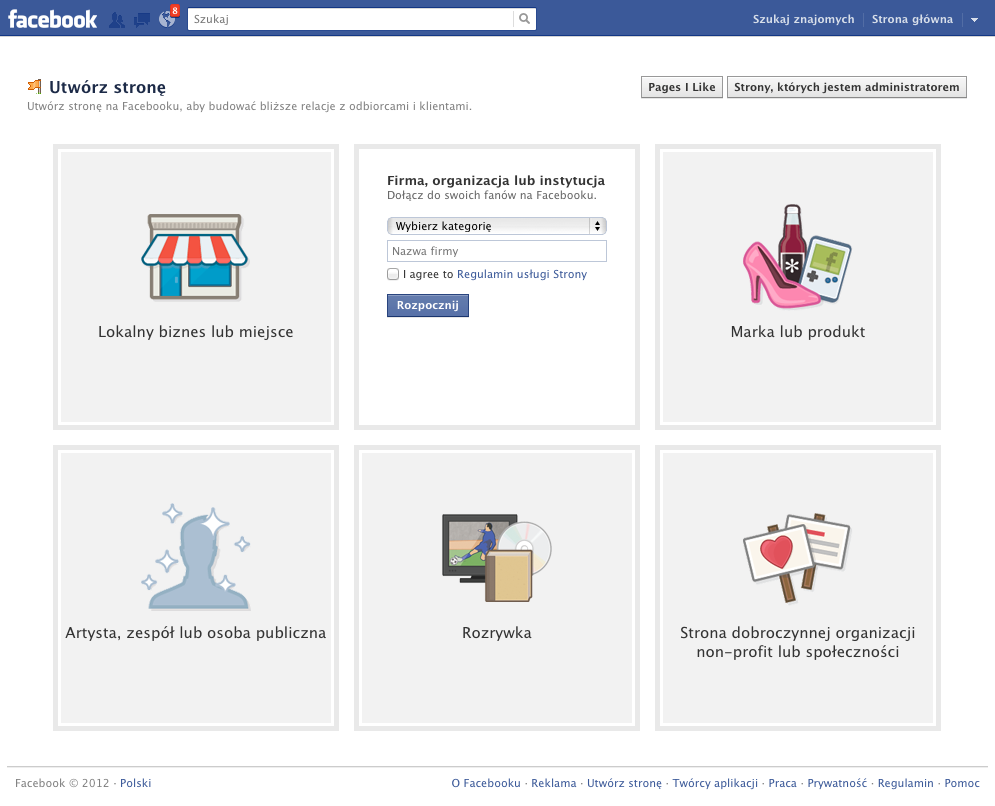Click the Firma, organizacja lub instytucja heading
Screen dimensions: 995x806
coord(496,181)
